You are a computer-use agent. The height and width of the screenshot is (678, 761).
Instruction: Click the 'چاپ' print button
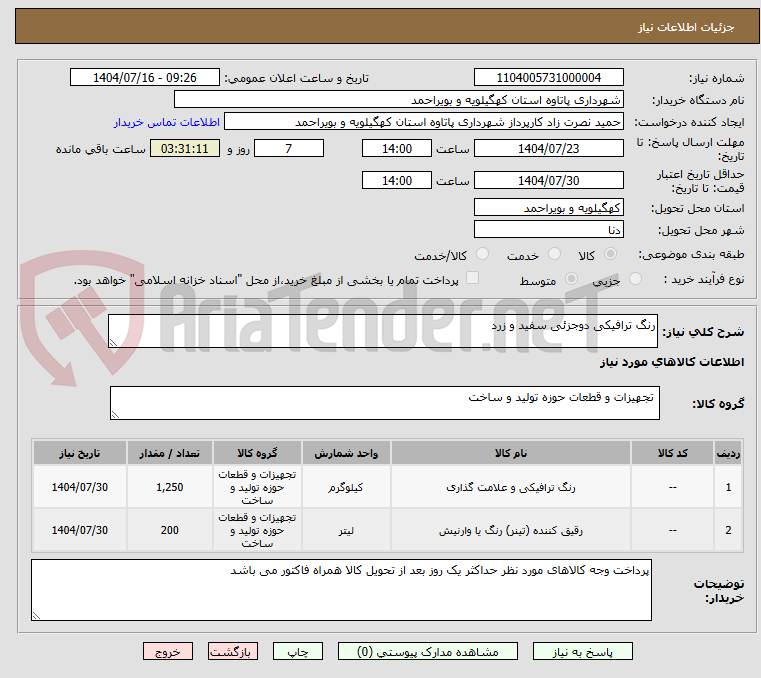(298, 651)
